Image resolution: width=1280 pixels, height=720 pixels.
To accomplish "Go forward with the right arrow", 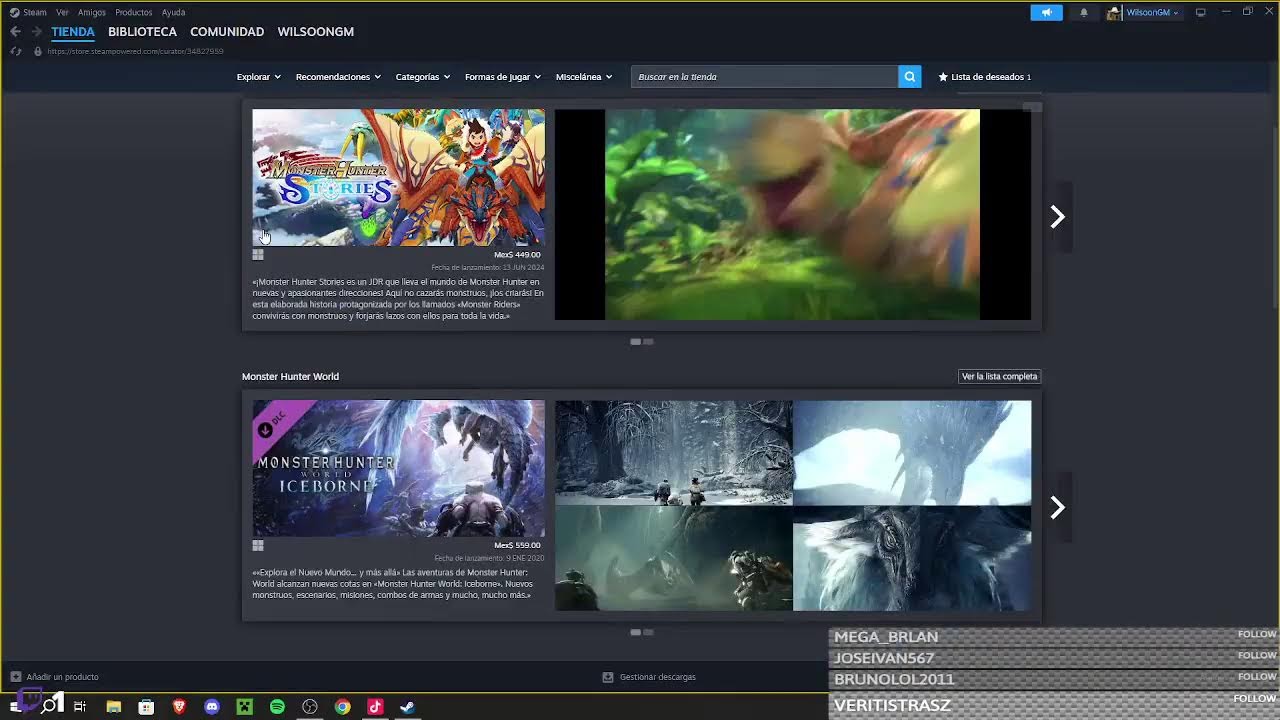I will click(37, 32).
